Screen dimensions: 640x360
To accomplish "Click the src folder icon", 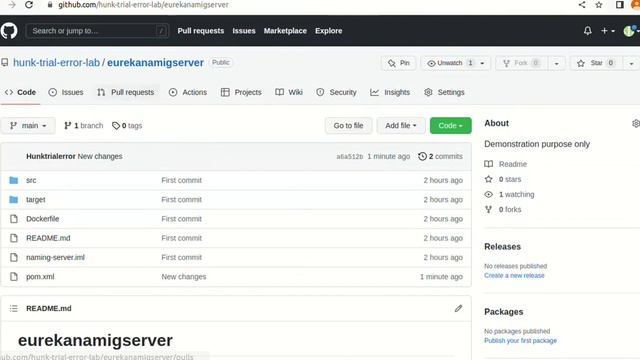I will tap(13, 180).
